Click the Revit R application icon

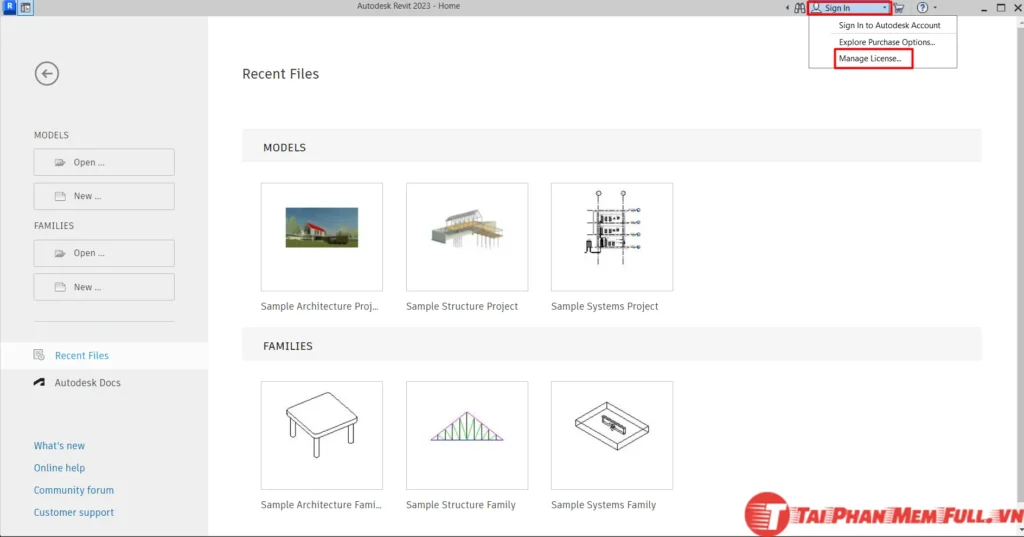coord(9,7)
